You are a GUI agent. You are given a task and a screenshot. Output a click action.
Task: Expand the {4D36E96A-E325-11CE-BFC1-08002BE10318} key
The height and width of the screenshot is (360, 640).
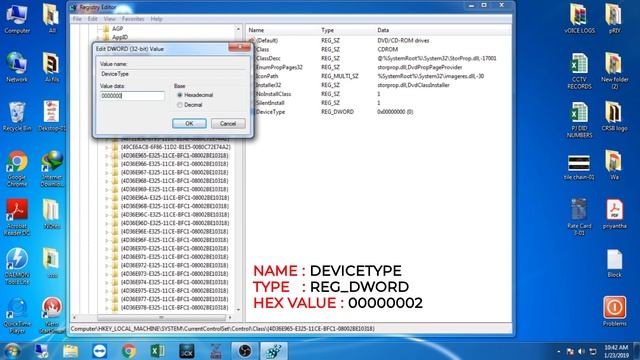point(107,198)
